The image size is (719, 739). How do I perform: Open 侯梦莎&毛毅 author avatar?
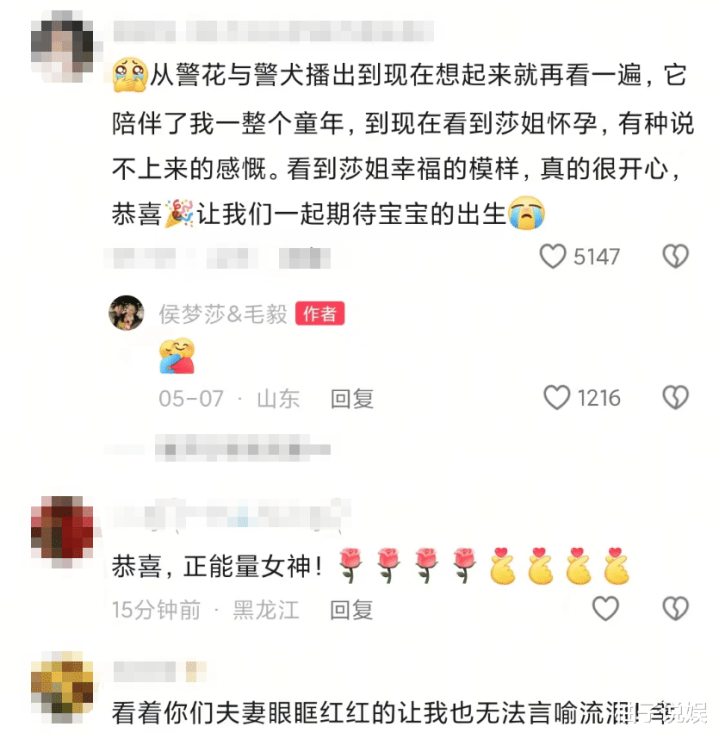126,313
